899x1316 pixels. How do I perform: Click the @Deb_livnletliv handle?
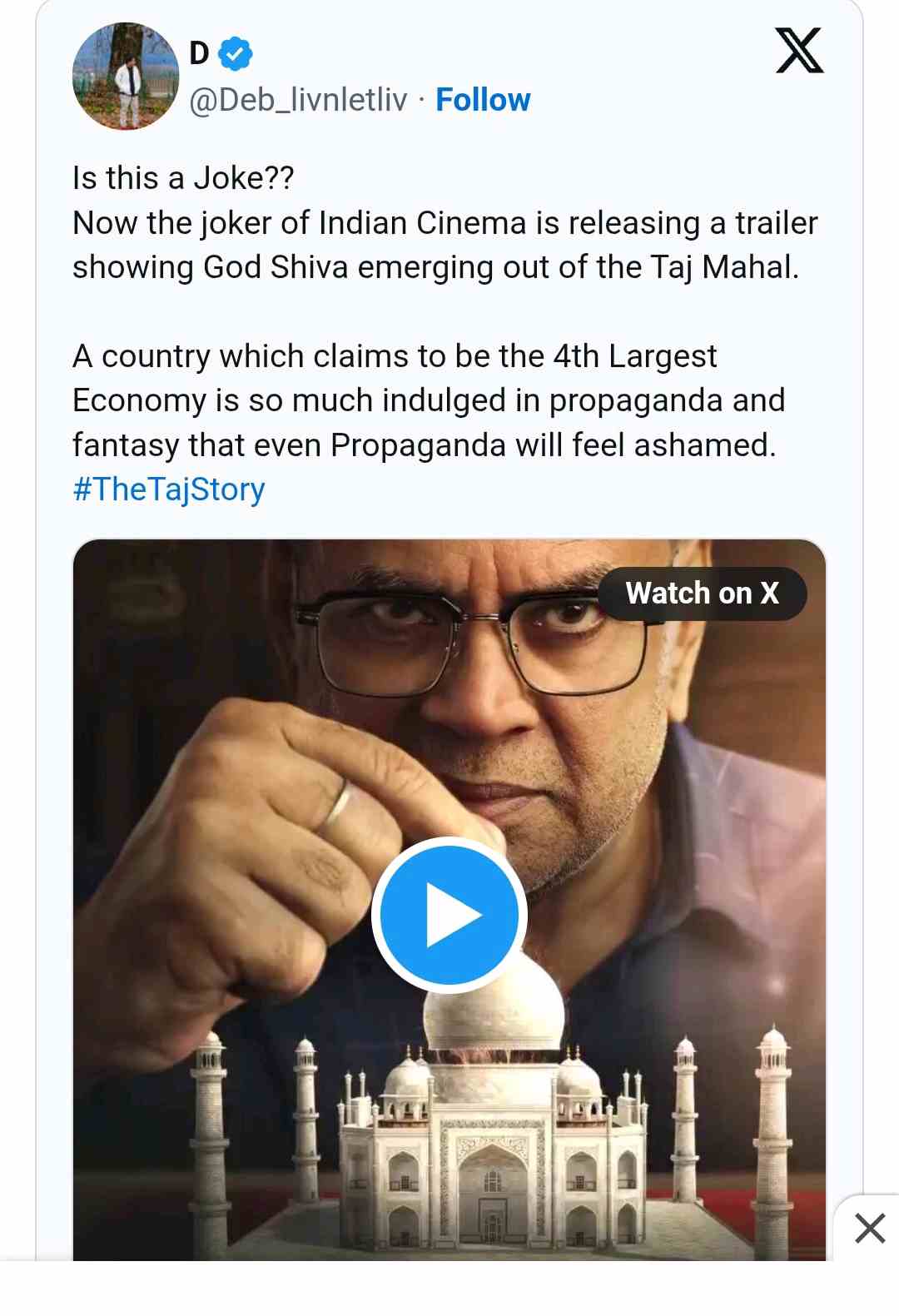click(298, 100)
